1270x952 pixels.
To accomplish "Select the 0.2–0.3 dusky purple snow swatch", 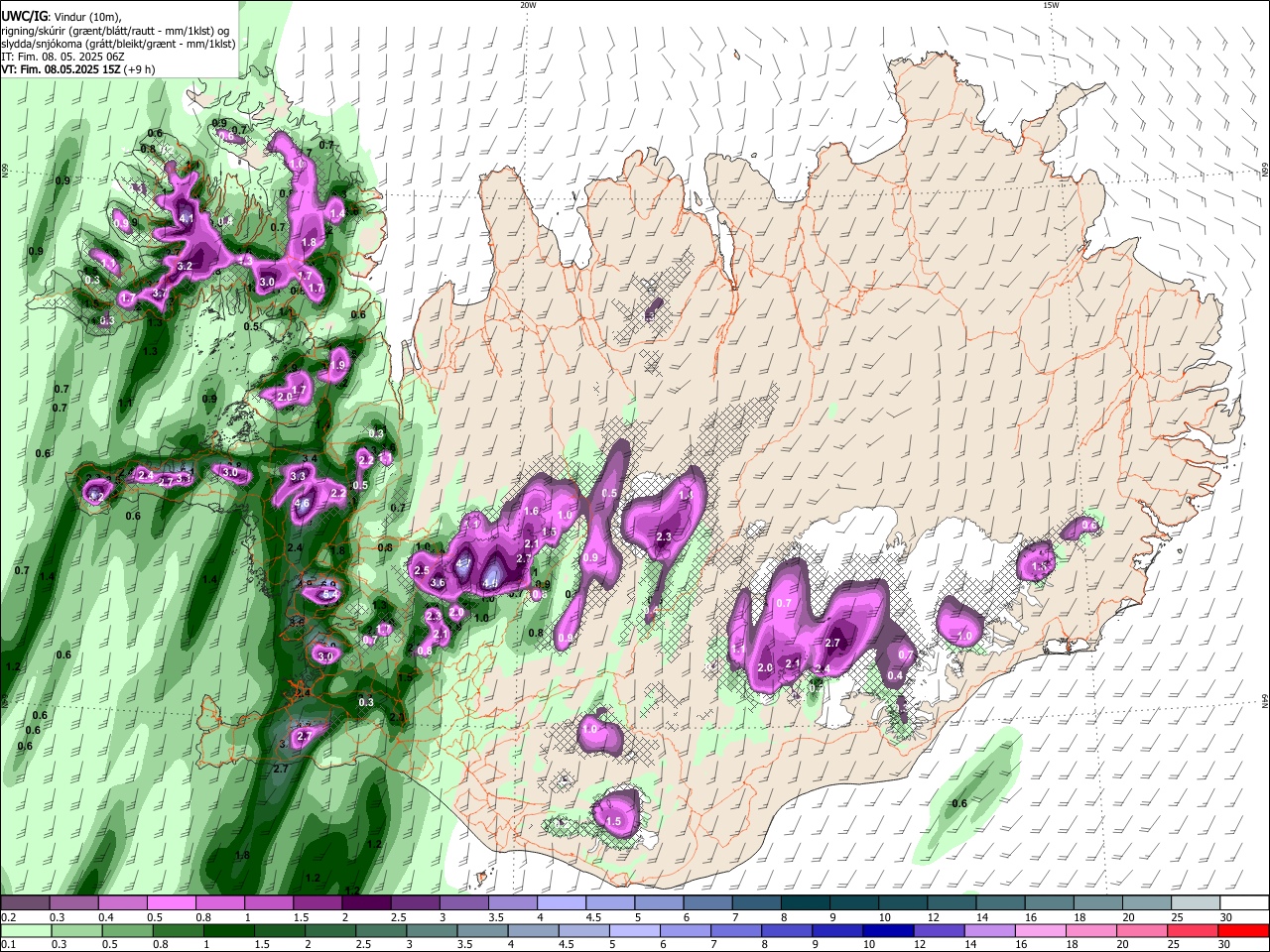I will point(25,903).
